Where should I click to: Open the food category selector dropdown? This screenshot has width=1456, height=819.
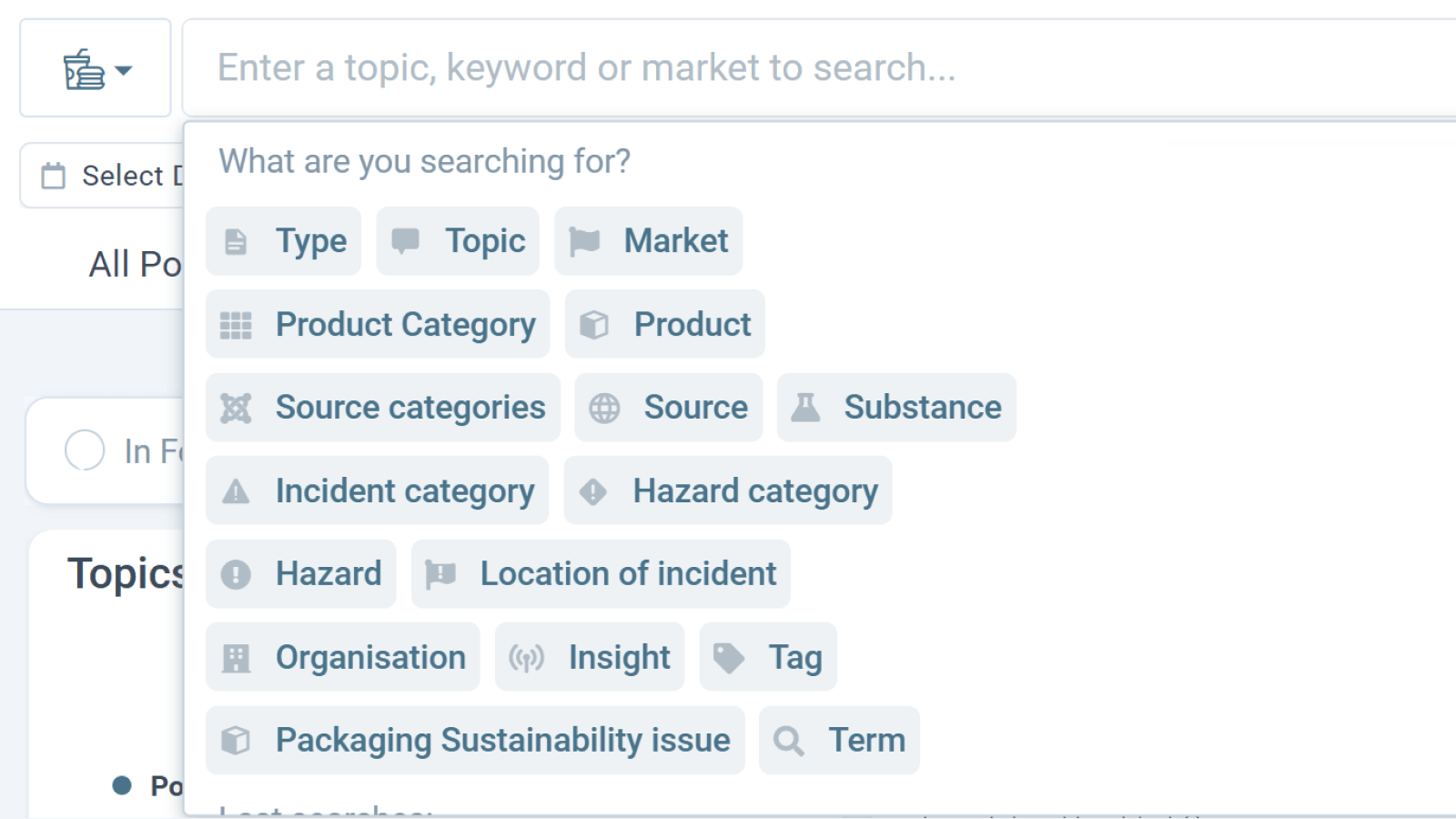coord(96,69)
